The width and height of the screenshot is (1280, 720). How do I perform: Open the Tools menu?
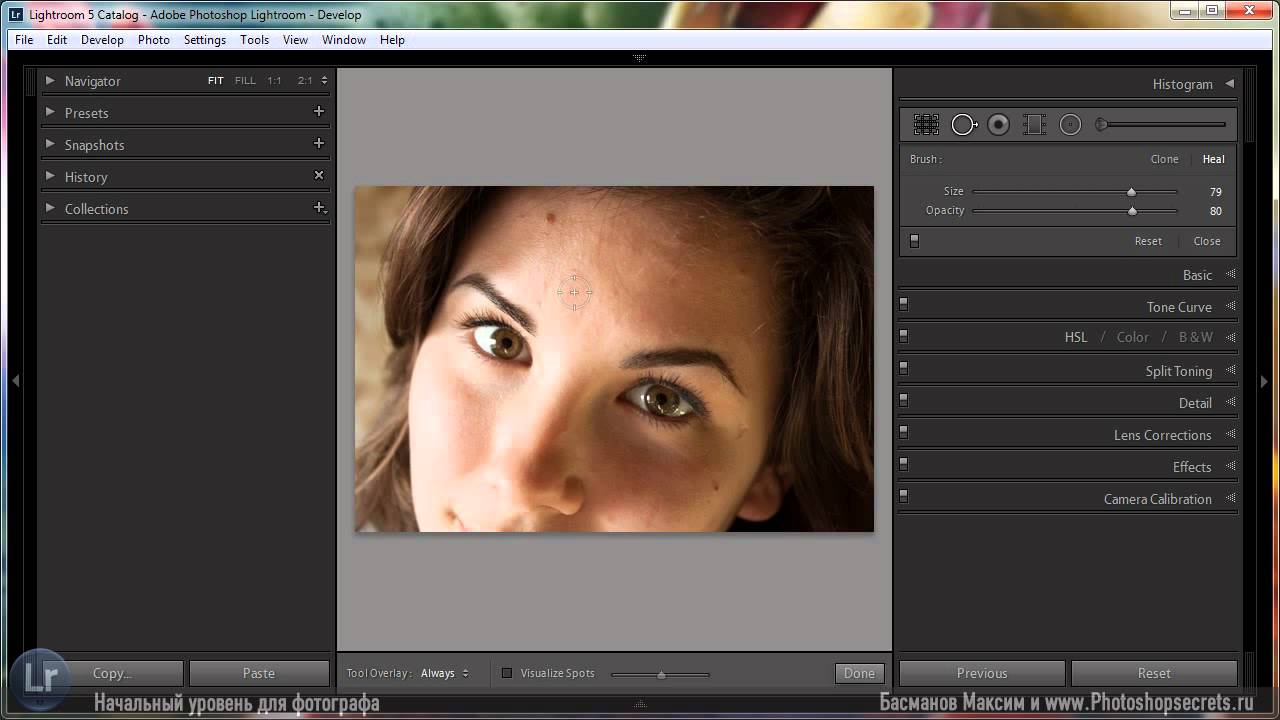click(x=254, y=40)
